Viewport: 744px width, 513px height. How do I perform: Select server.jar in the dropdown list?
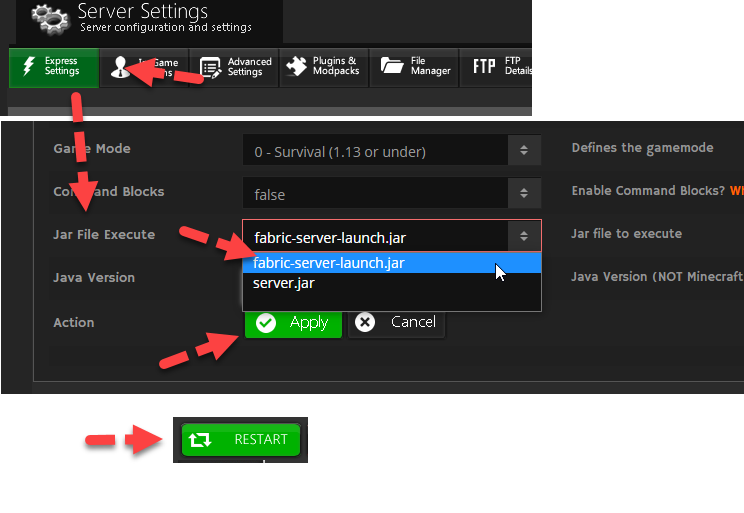[392, 283]
